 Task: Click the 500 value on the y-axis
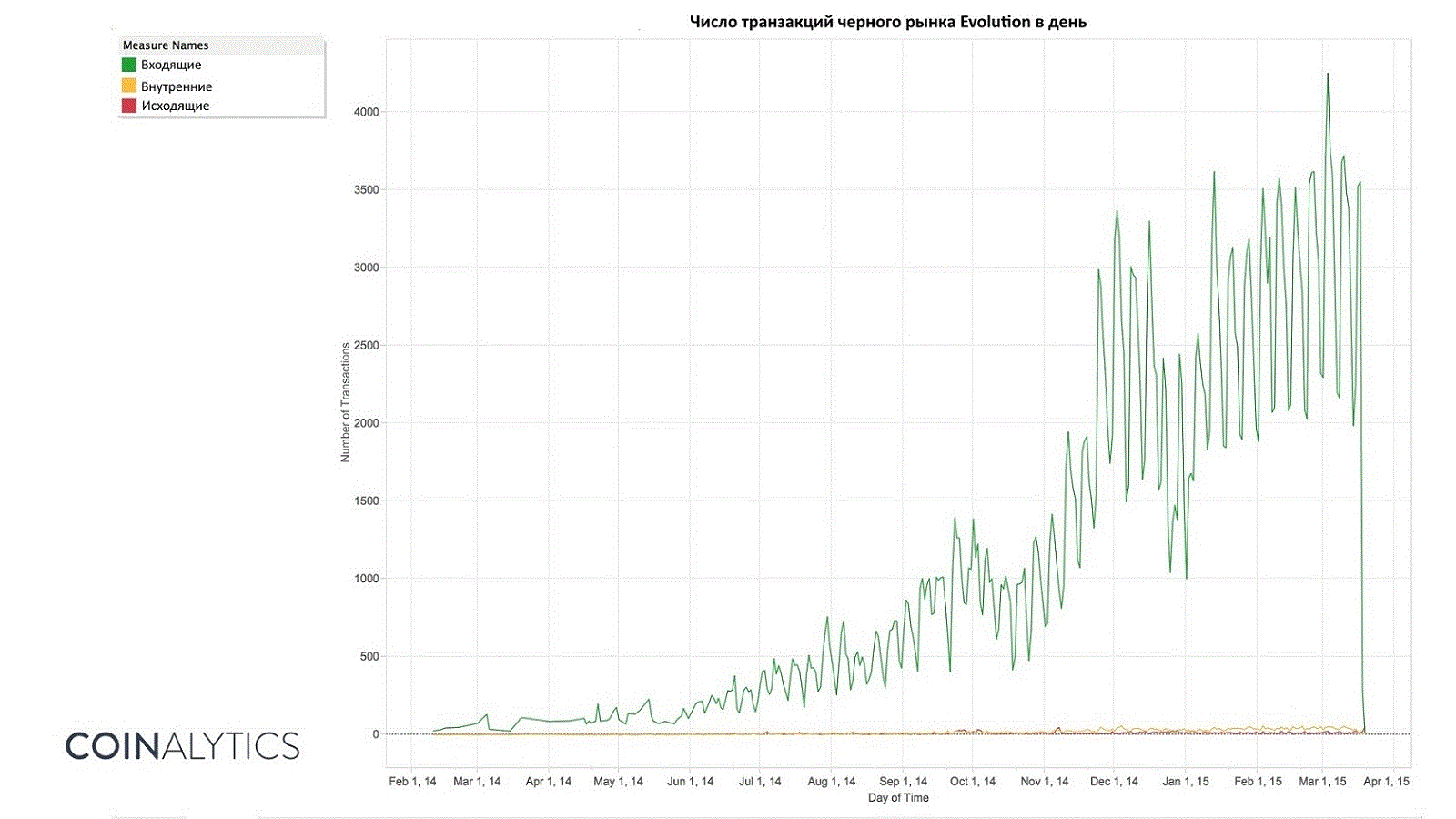point(369,656)
